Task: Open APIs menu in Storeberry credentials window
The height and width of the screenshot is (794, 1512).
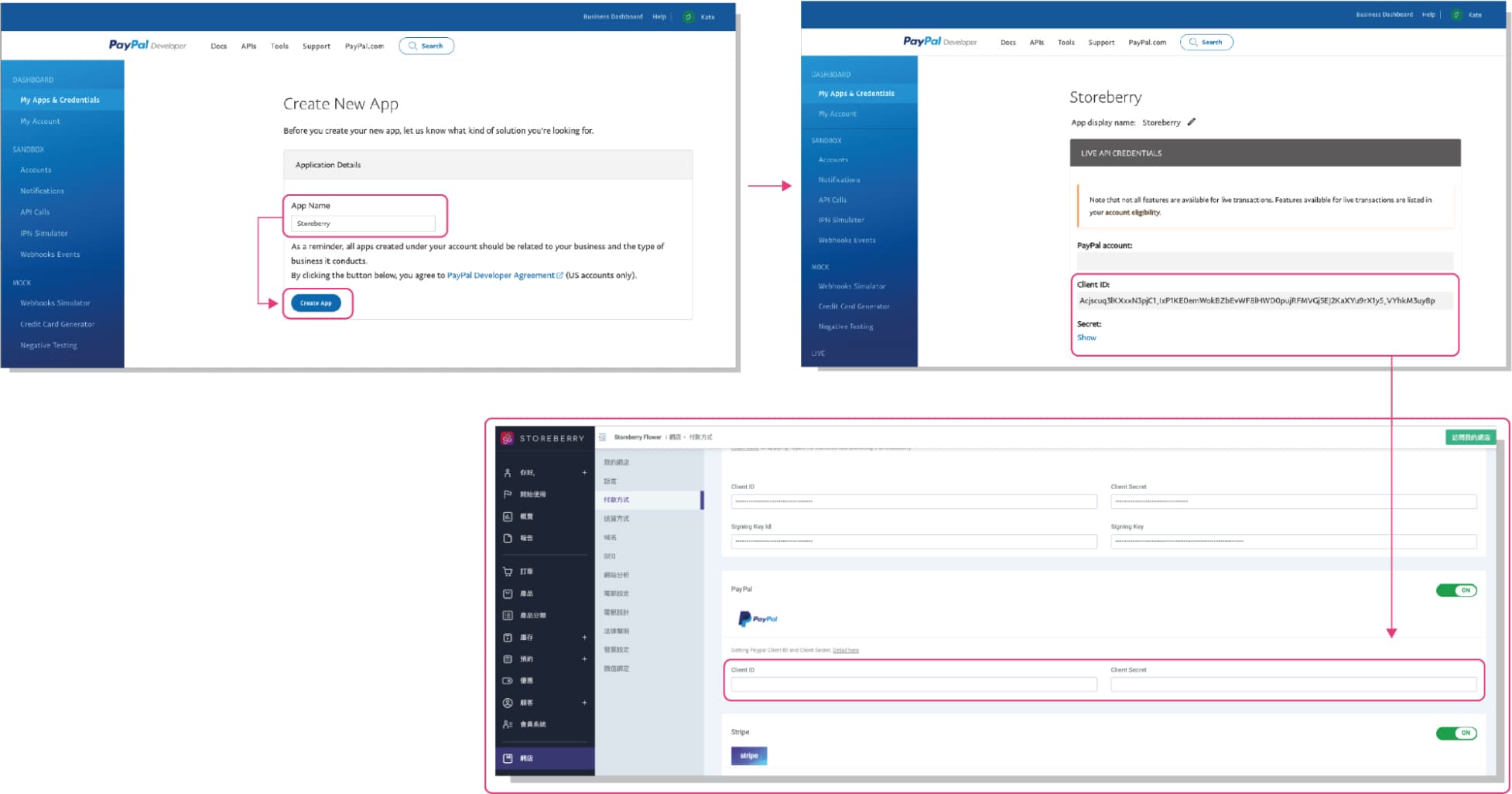Action: [1037, 42]
